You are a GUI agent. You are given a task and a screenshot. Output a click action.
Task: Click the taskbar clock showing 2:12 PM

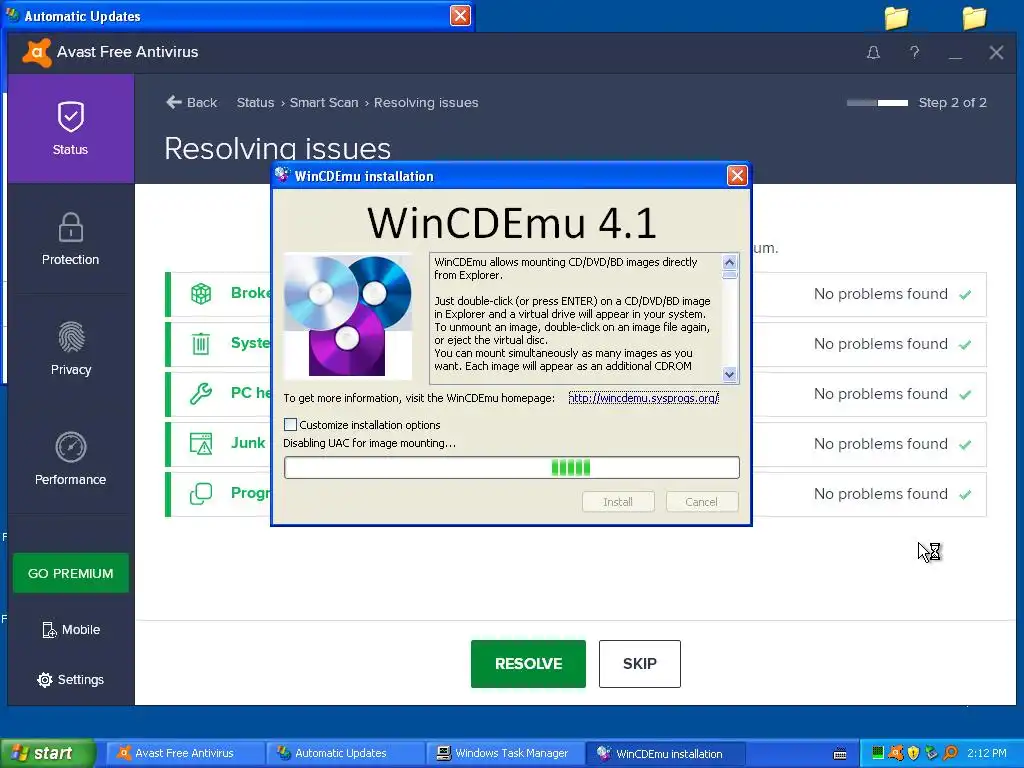click(987, 753)
